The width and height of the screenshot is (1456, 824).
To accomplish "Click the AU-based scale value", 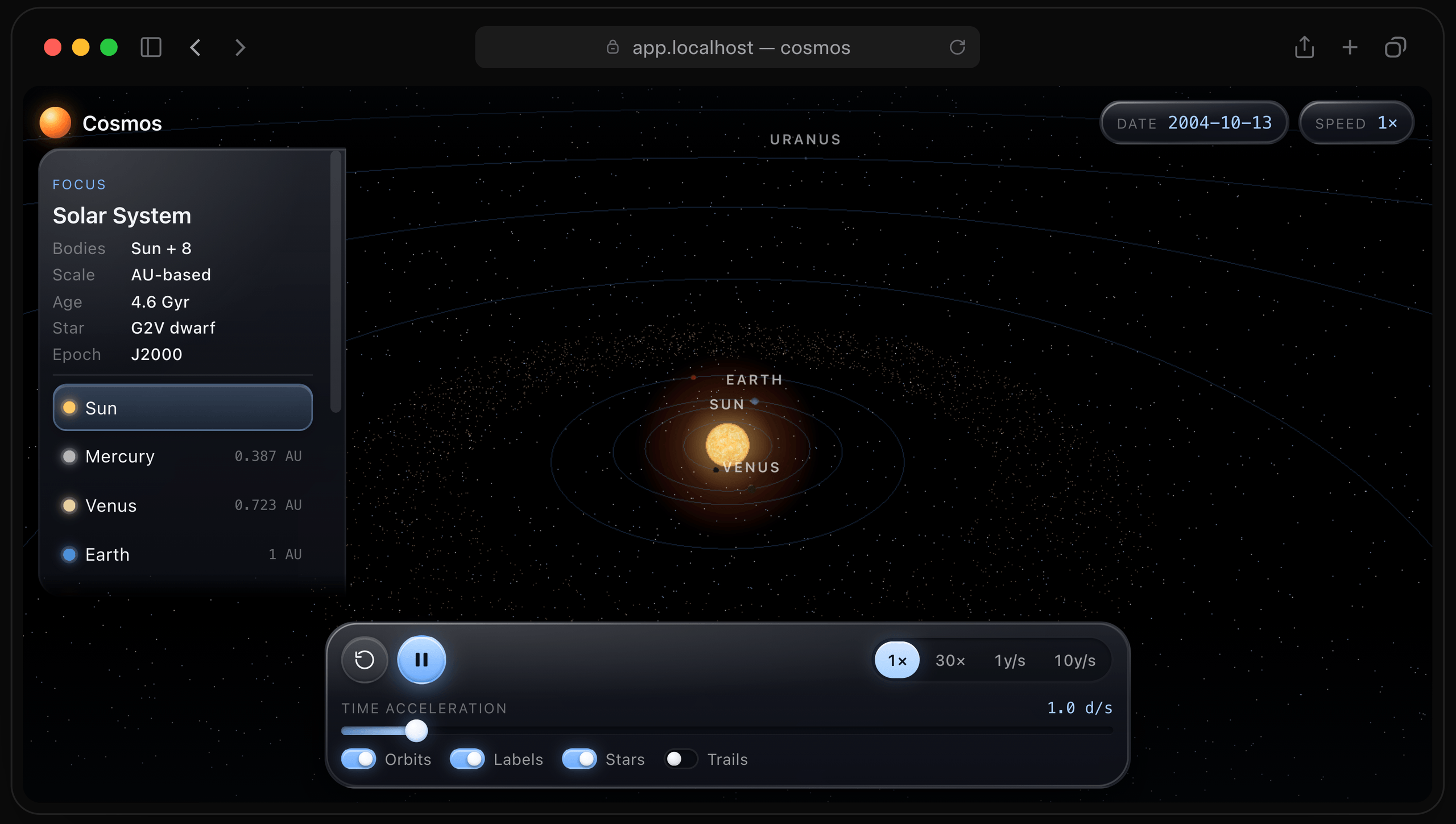I will coord(171,275).
